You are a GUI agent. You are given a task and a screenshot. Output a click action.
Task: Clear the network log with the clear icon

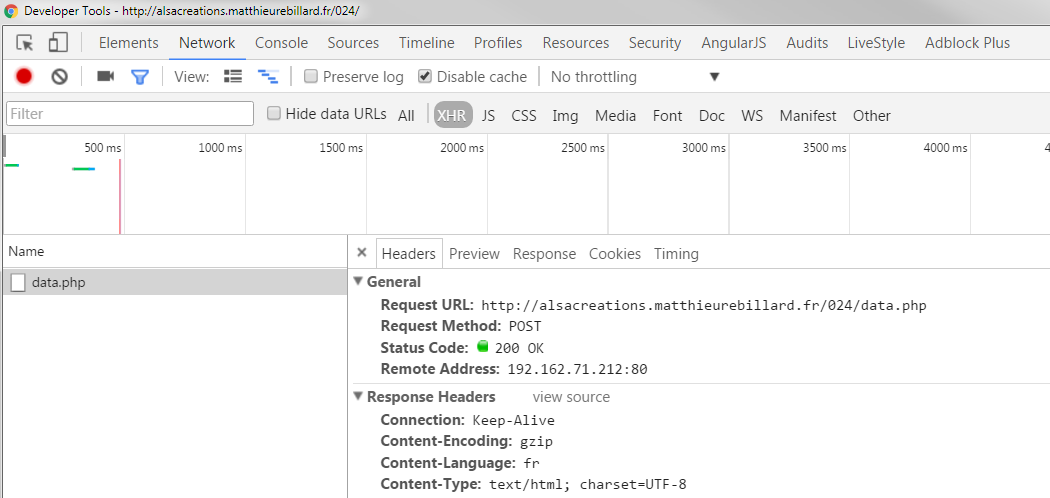pos(60,77)
